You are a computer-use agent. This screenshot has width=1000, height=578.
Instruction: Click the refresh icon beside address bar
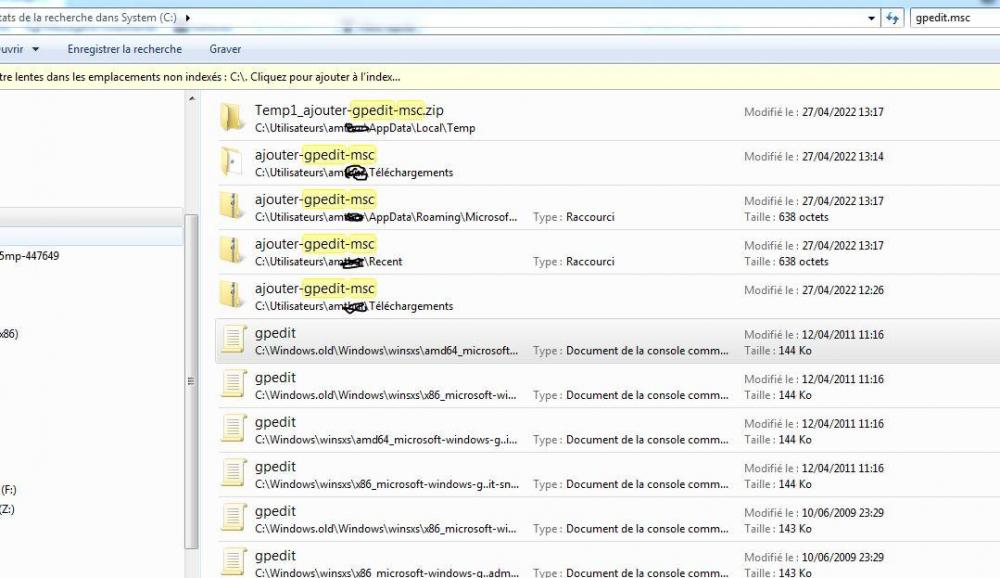893,18
